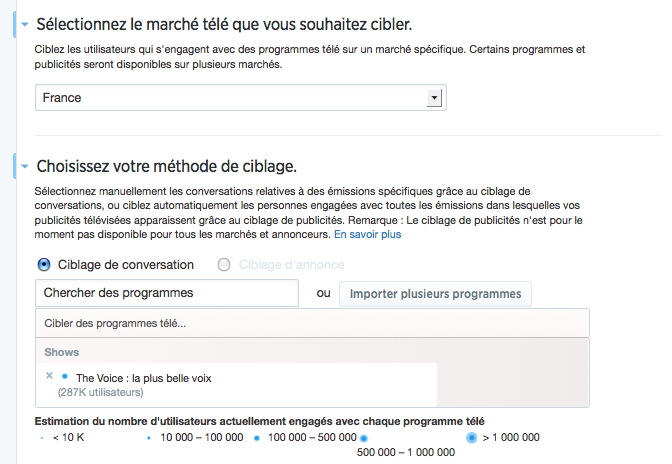Click the less than 10 K legend dot
Image resolution: width=672 pixels, height=464 pixels.
click(x=42, y=438)
